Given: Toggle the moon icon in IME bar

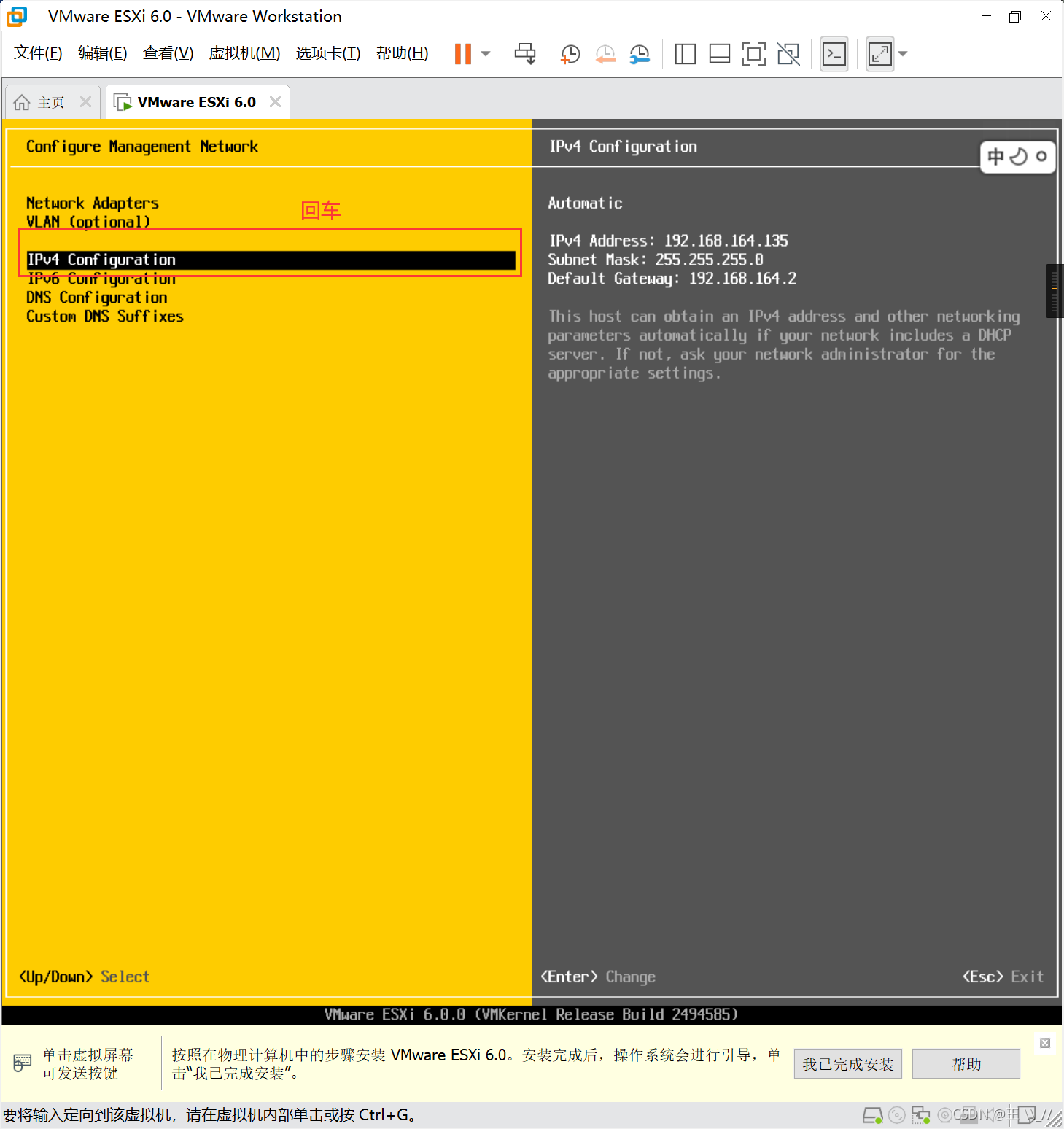Looking at the screenshot, I should 1019,156.
